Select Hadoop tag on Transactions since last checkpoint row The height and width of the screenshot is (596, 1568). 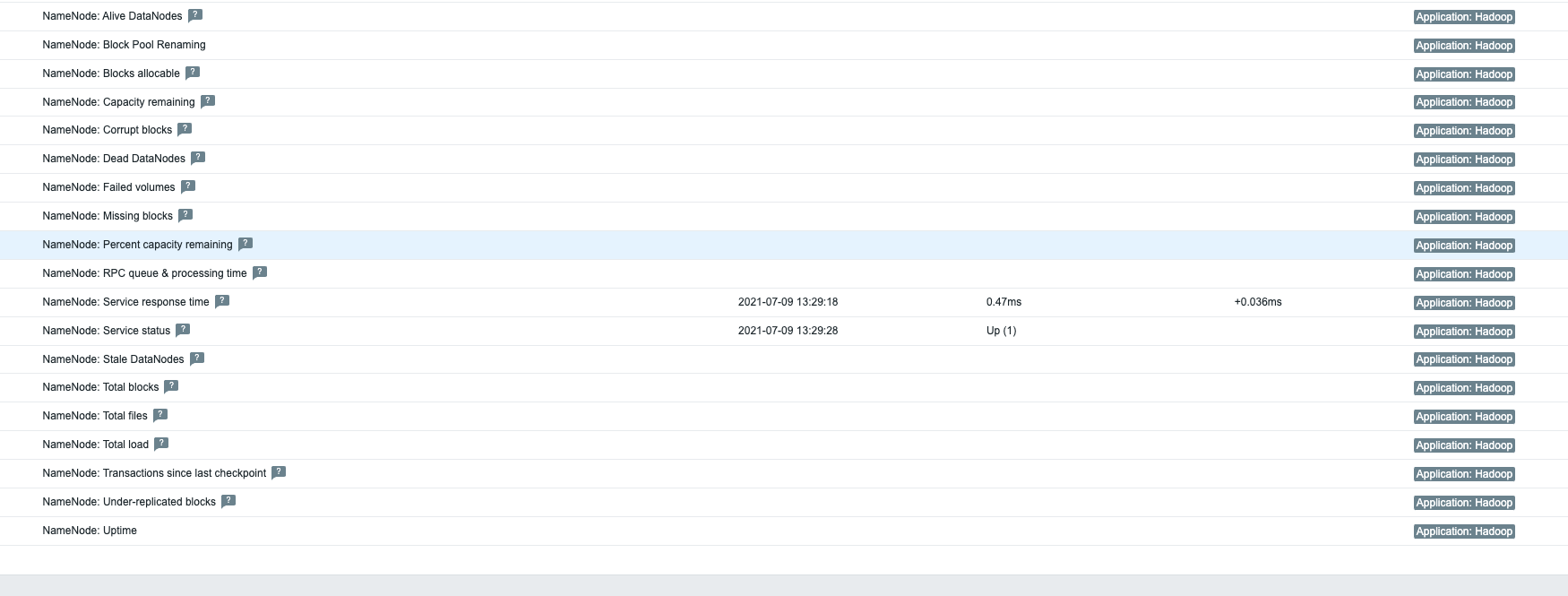[1464, 474]
